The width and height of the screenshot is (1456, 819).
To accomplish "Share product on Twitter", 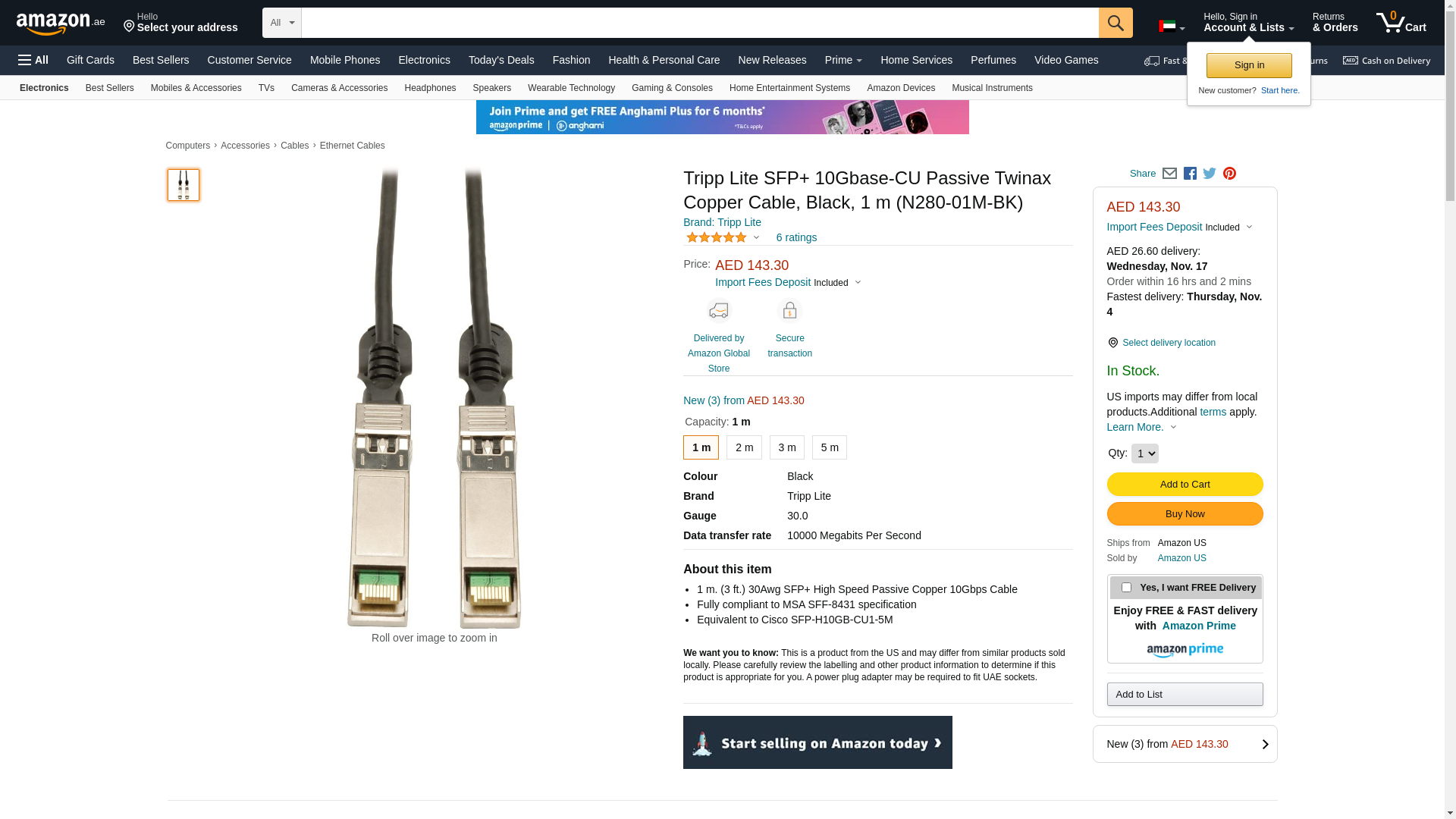I will (x=1210, y=174).
